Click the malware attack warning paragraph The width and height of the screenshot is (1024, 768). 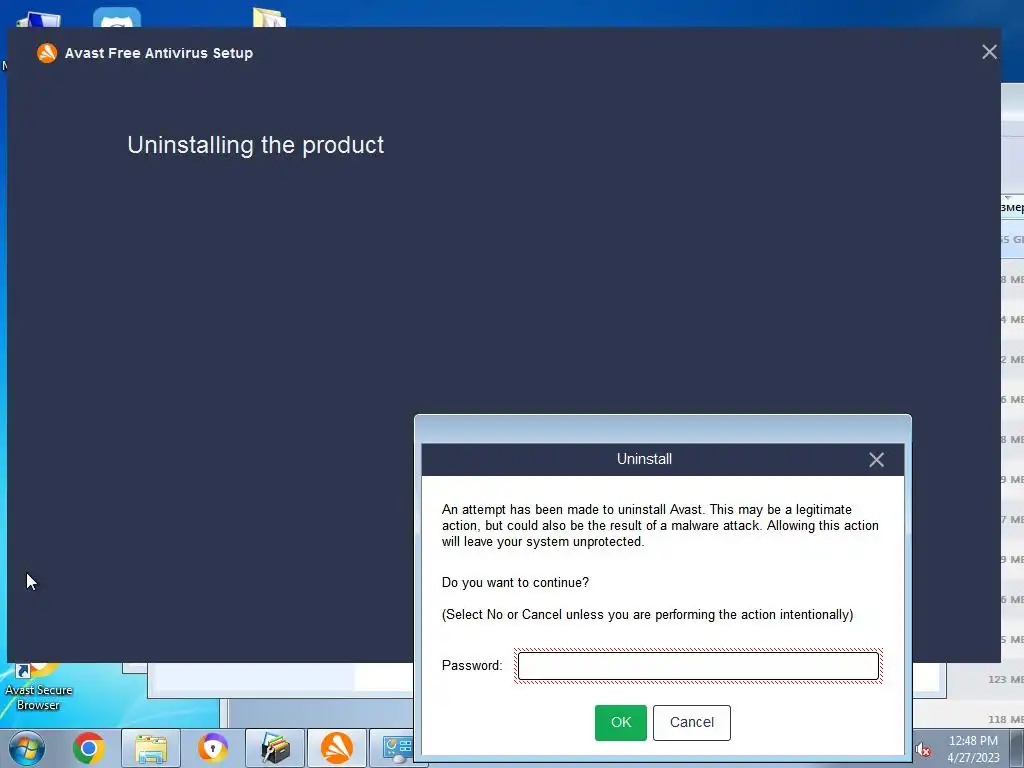tap(660, 526)
